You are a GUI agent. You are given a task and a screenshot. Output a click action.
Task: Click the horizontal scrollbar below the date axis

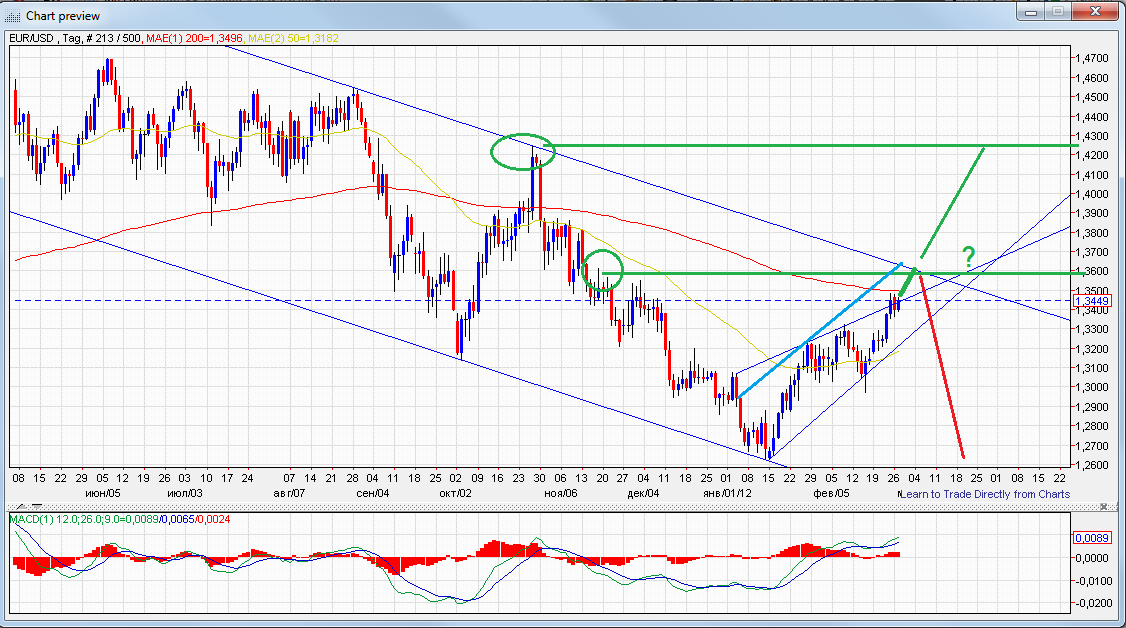tap(500, 505)
